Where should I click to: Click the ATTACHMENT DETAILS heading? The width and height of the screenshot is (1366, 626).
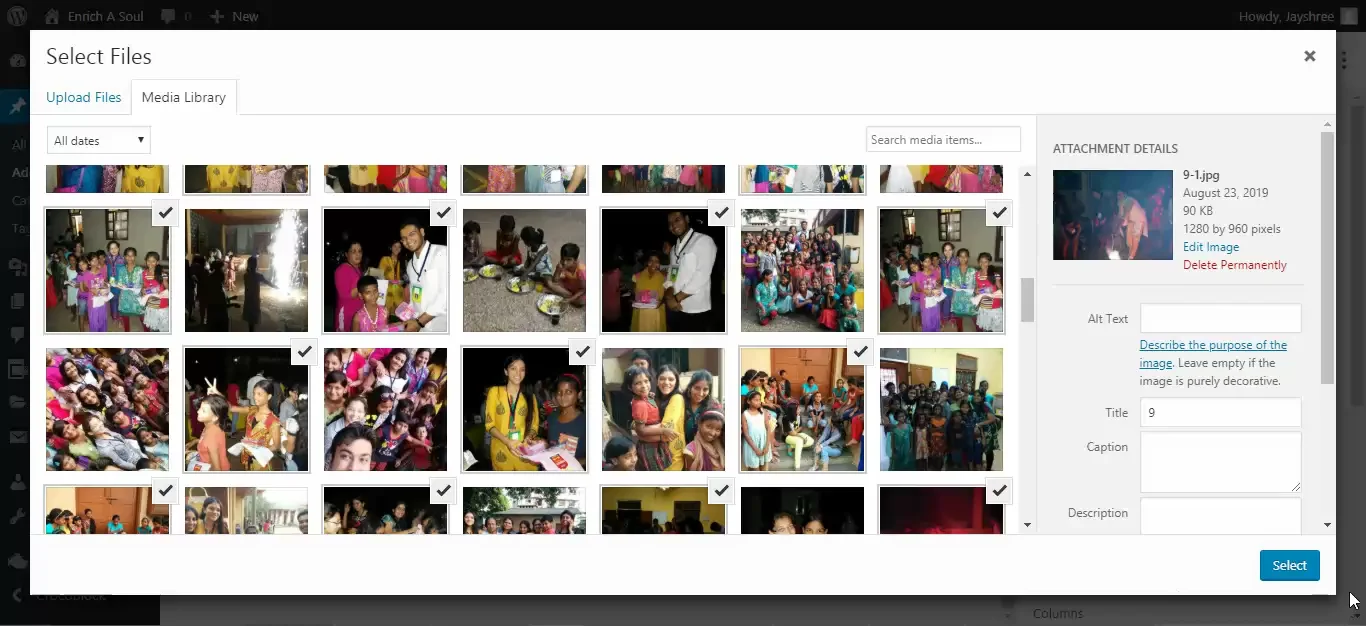1115,149
